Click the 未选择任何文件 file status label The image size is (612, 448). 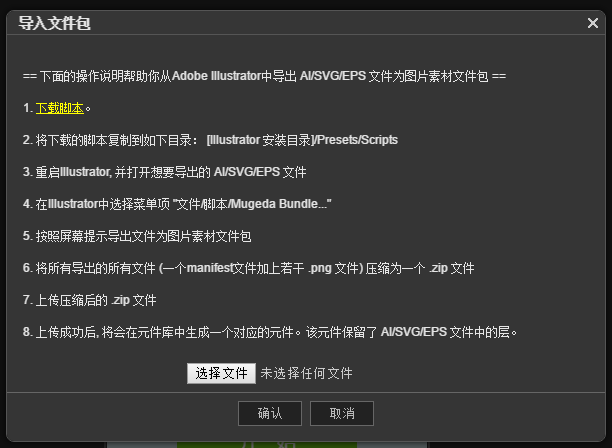coord(306,373)
